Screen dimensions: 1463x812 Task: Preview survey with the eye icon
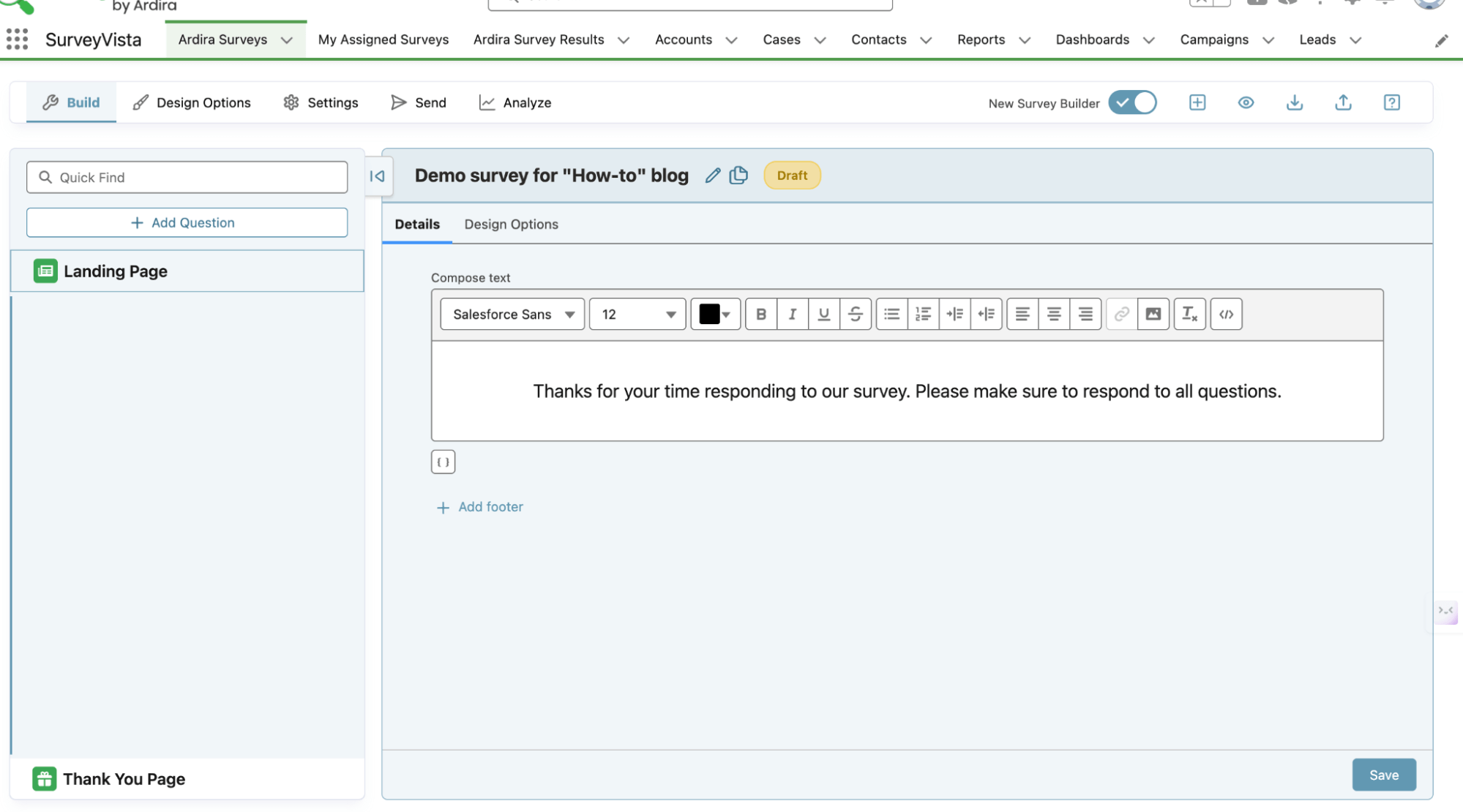[1246, 102]
